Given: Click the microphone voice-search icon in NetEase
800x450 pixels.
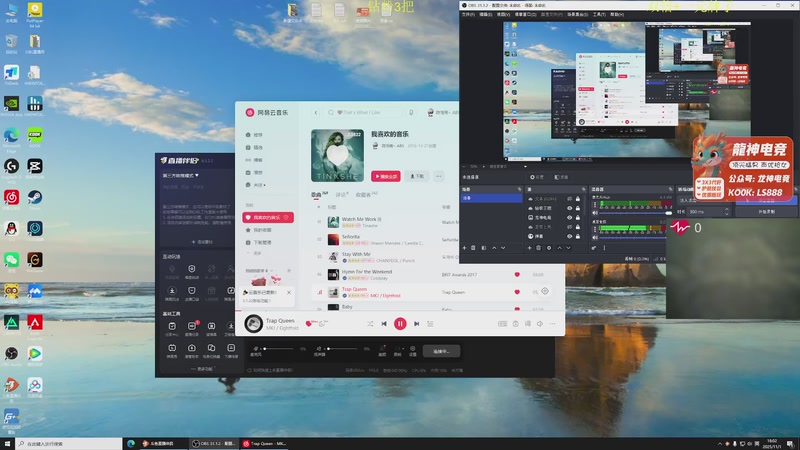Looking at the screenshot, I should point(411,112).
